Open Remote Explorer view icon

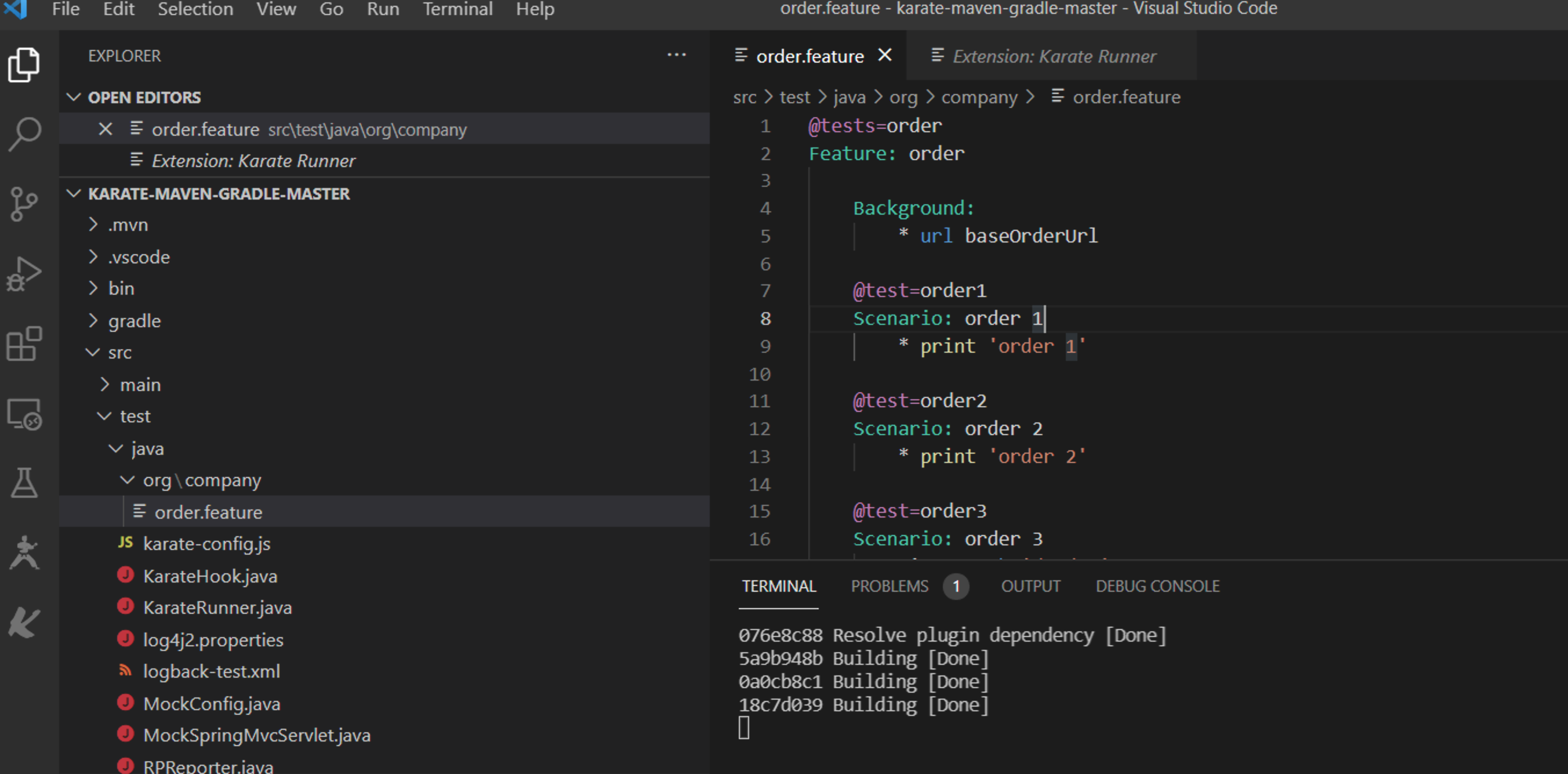[24, 414]
